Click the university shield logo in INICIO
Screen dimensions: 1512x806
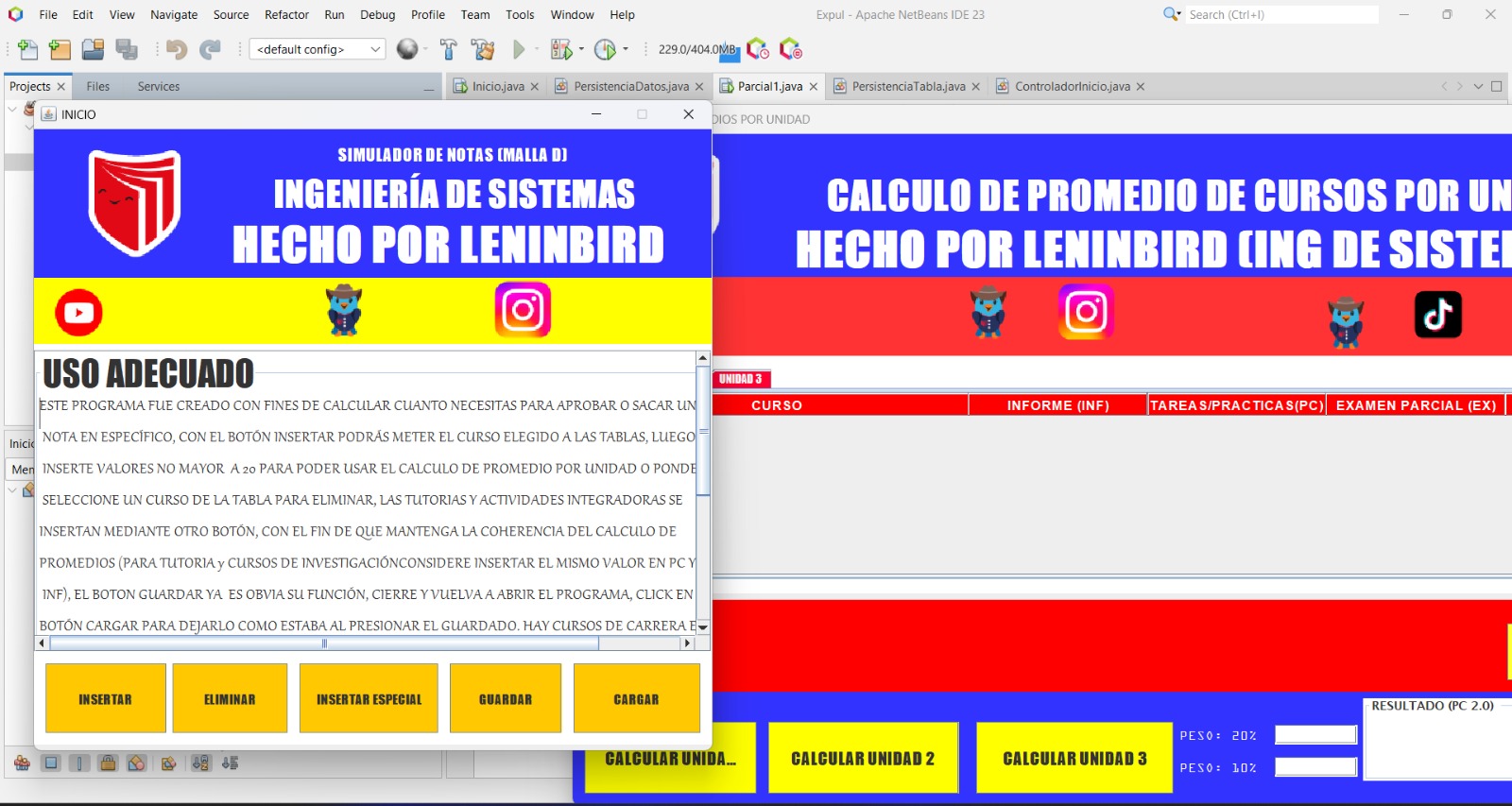pyautogui.click(x=135, y=203)
